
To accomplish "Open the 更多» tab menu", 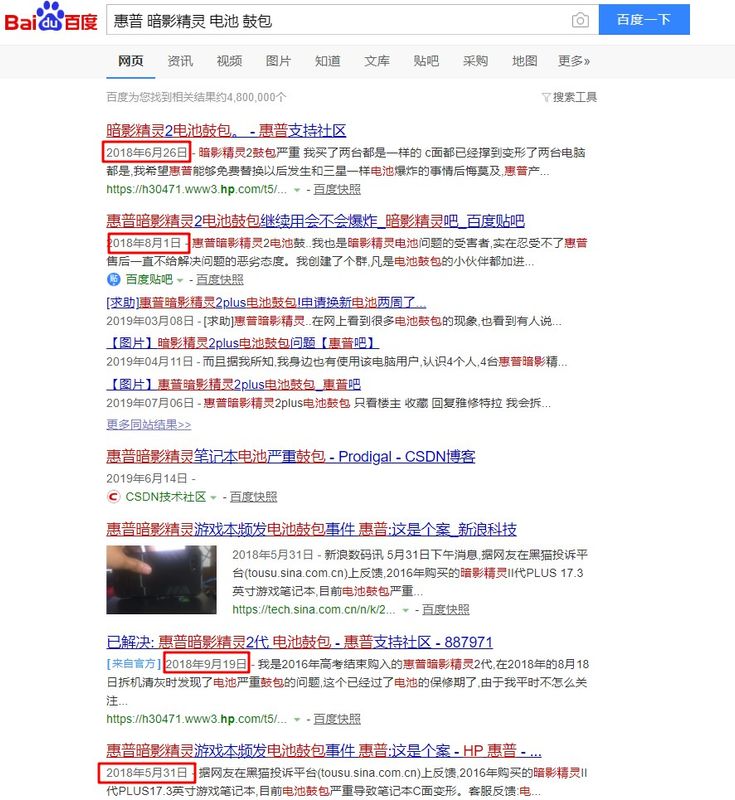I will pos(573,61).
